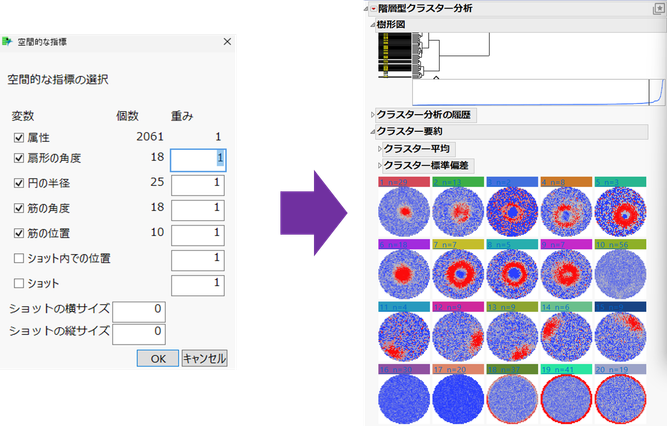
Task: Select cluster 3 n=2 wafer map
Action: (x=512, y=212)
